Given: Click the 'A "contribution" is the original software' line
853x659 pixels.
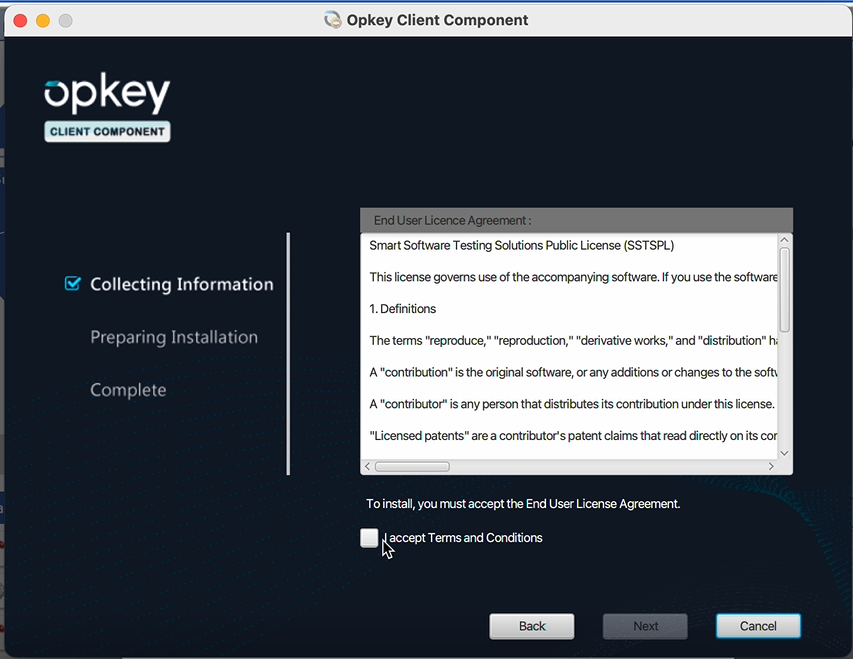Looking at the screenshot, I should pyautogui.click(x=573, y=372).
